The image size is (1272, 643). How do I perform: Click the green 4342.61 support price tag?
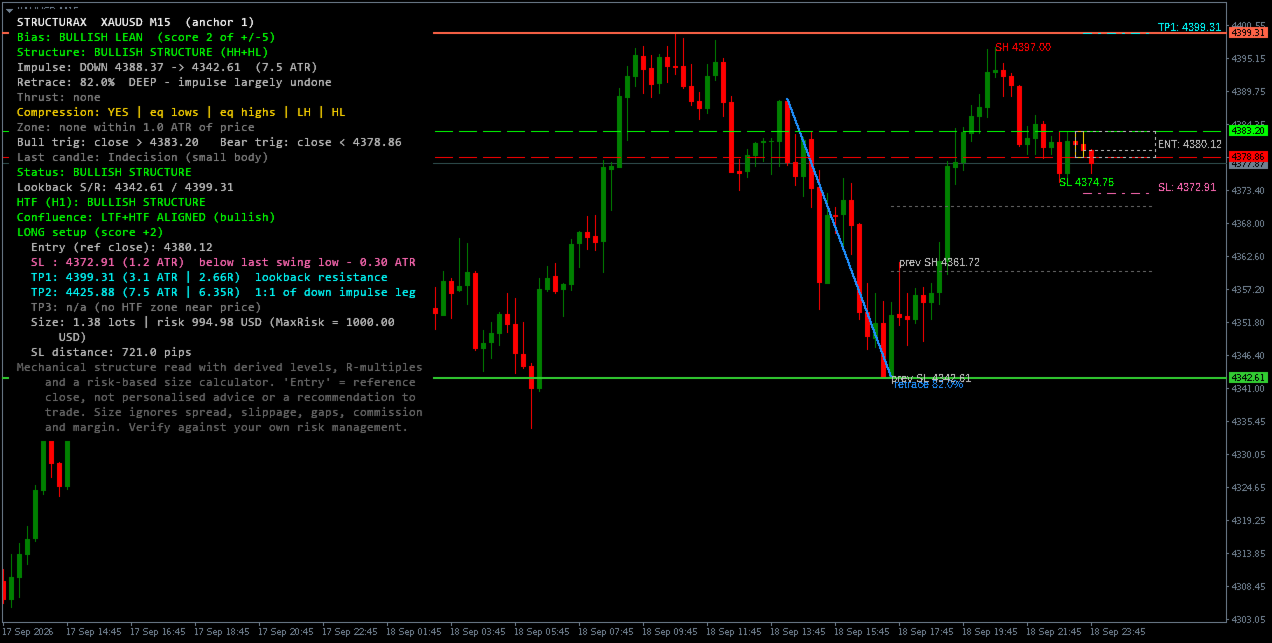[x=1248, y=378]
